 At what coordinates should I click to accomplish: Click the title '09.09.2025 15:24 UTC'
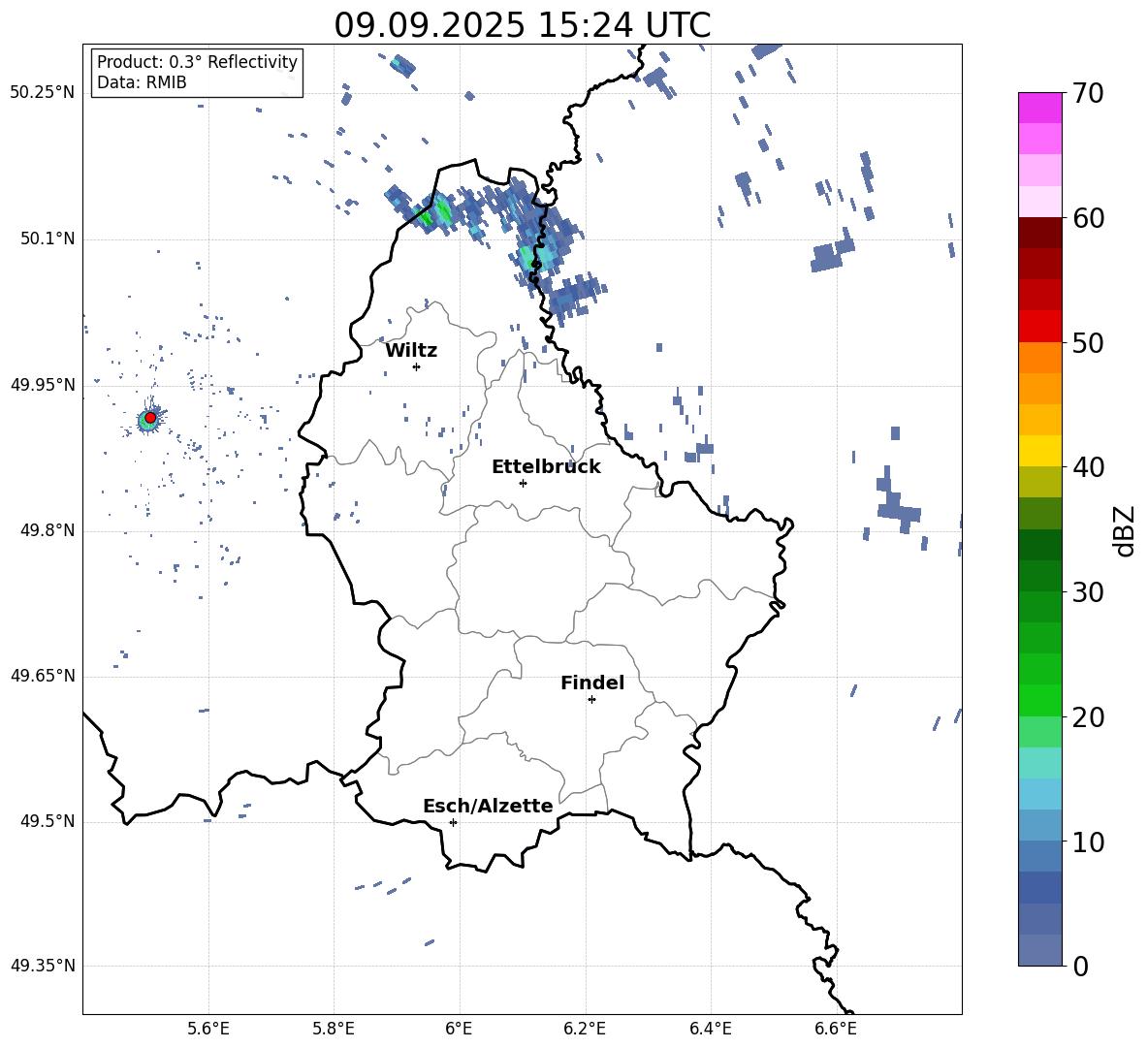pyautogui.click(x=522, y=25)
